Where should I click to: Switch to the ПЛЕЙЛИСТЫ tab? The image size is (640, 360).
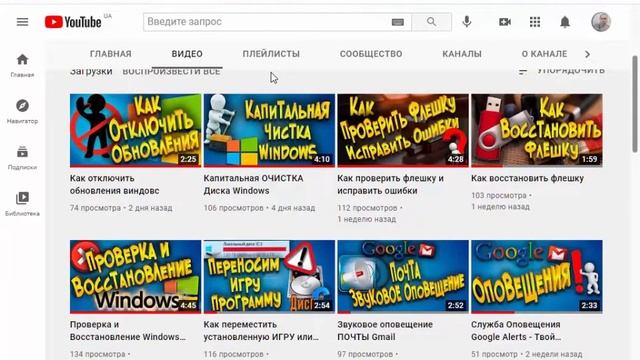271,54
